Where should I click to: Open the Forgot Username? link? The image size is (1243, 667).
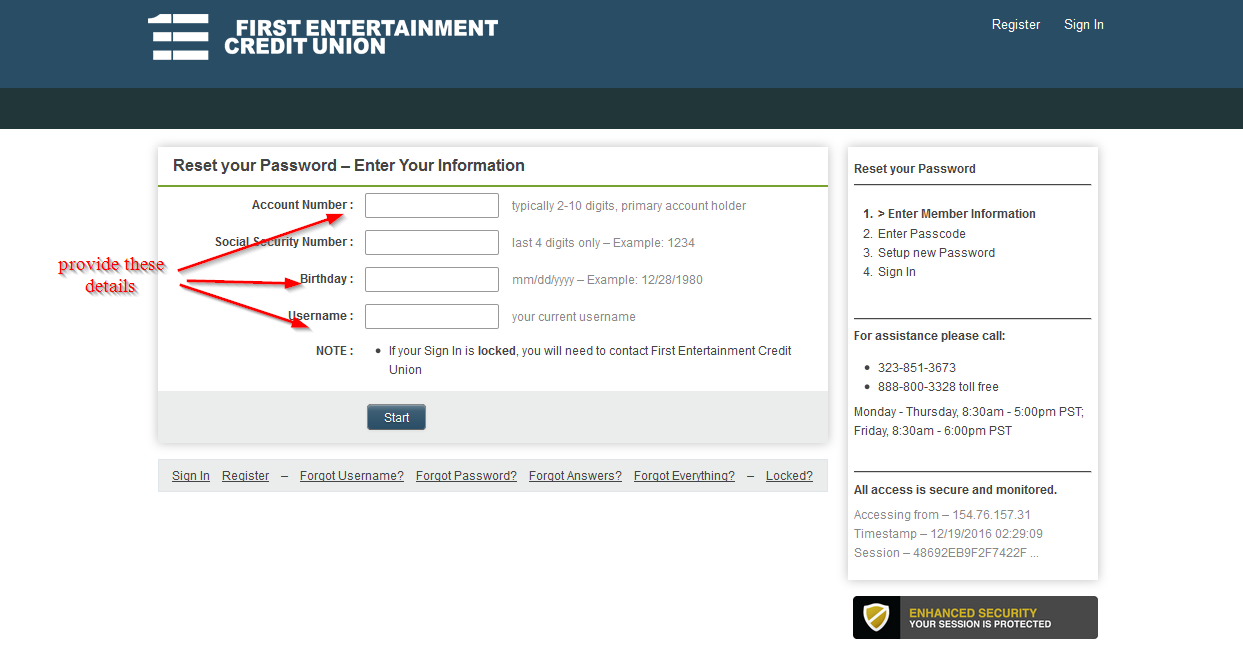[352, 476]
